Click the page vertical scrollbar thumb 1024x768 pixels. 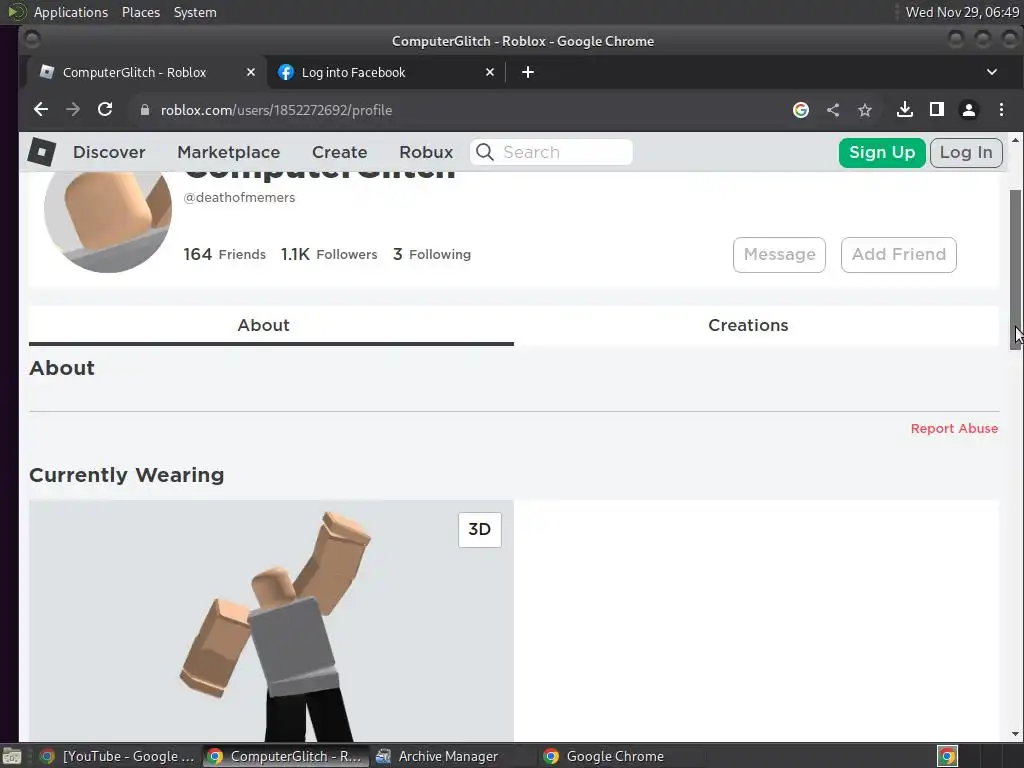[x=1015, y=269]
